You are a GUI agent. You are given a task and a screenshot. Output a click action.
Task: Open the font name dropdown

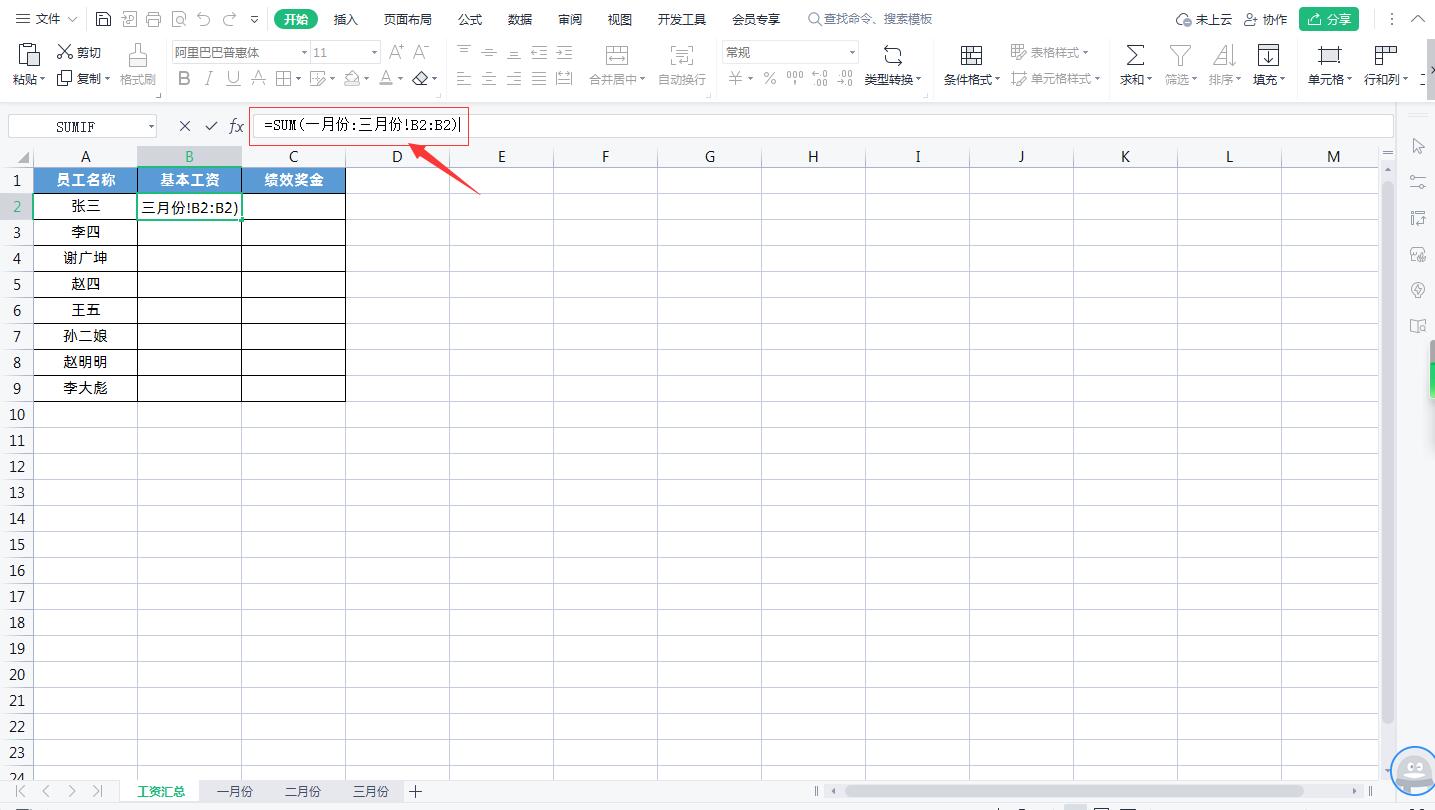pyautogui.click(x=304, y=52)
